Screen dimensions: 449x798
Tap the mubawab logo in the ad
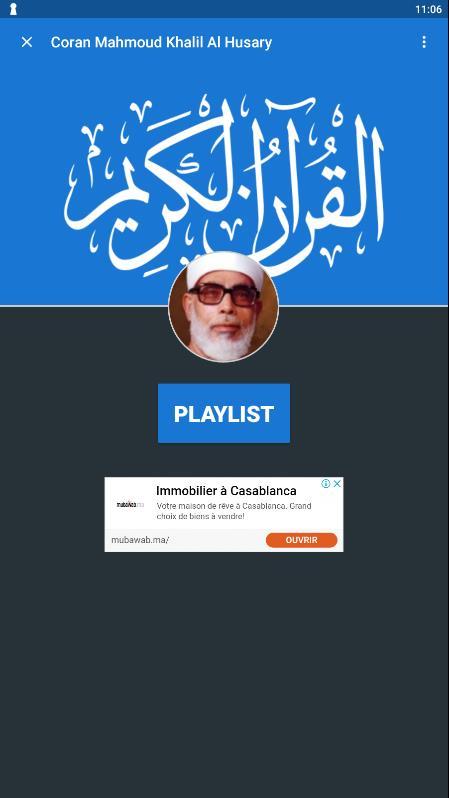[x=130, y=505]
